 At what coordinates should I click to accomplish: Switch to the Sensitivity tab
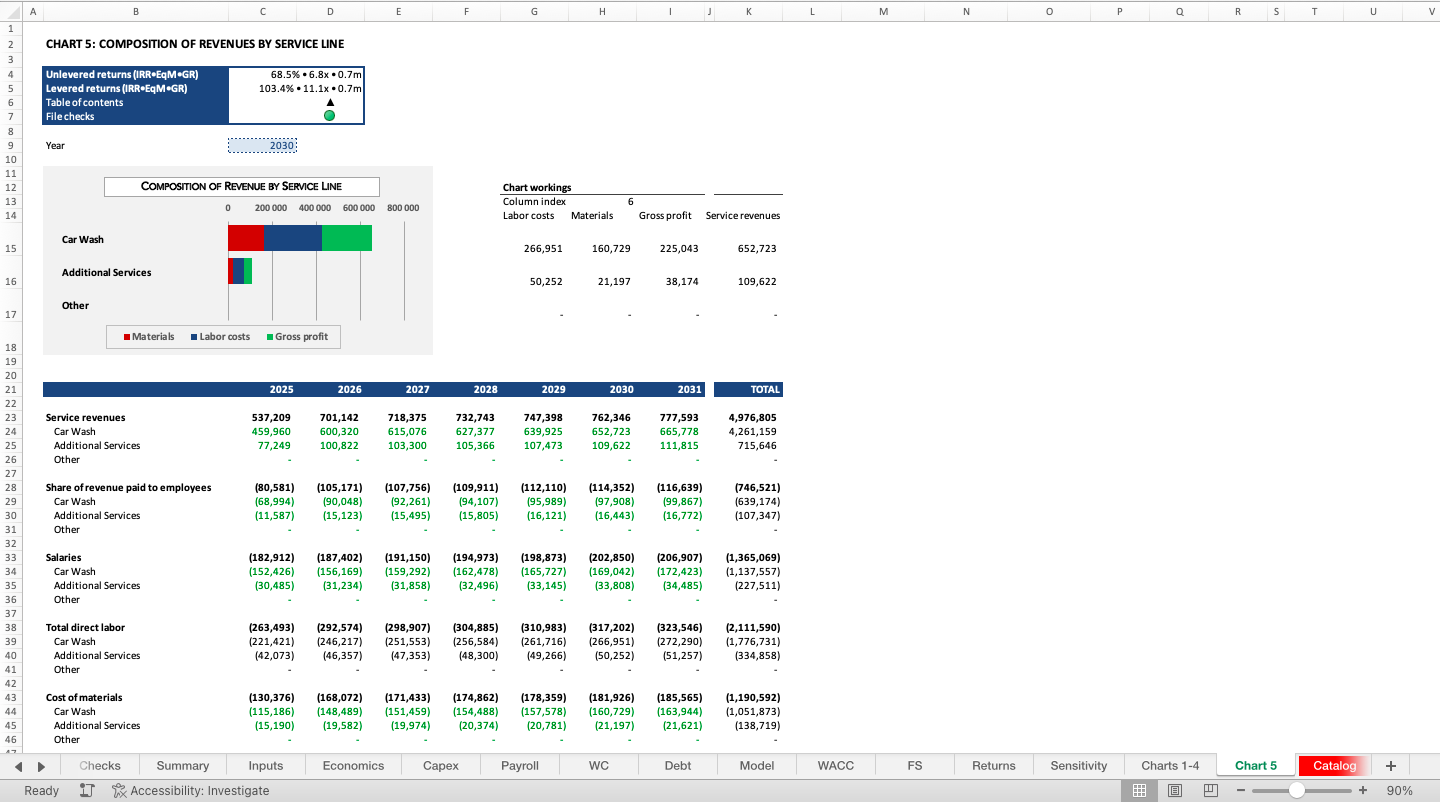click(1079, 766)
